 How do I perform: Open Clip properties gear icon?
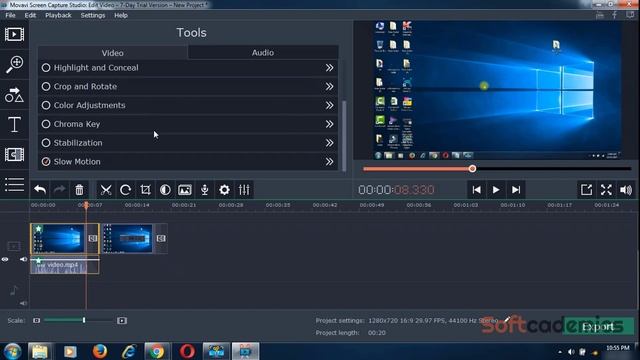(224, 190)
